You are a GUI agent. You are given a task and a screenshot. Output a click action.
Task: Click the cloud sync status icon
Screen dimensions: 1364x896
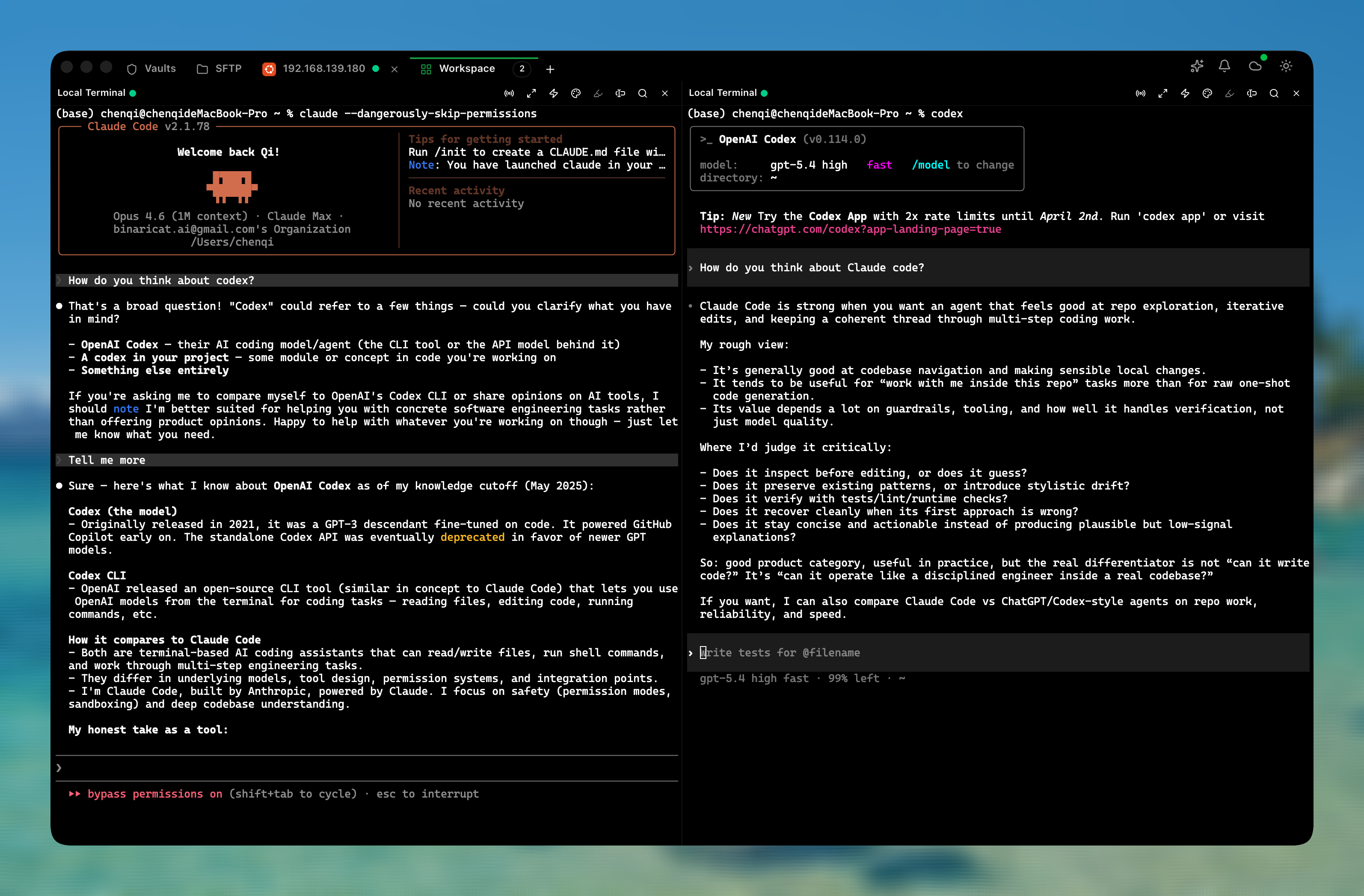pos(1255,66)
